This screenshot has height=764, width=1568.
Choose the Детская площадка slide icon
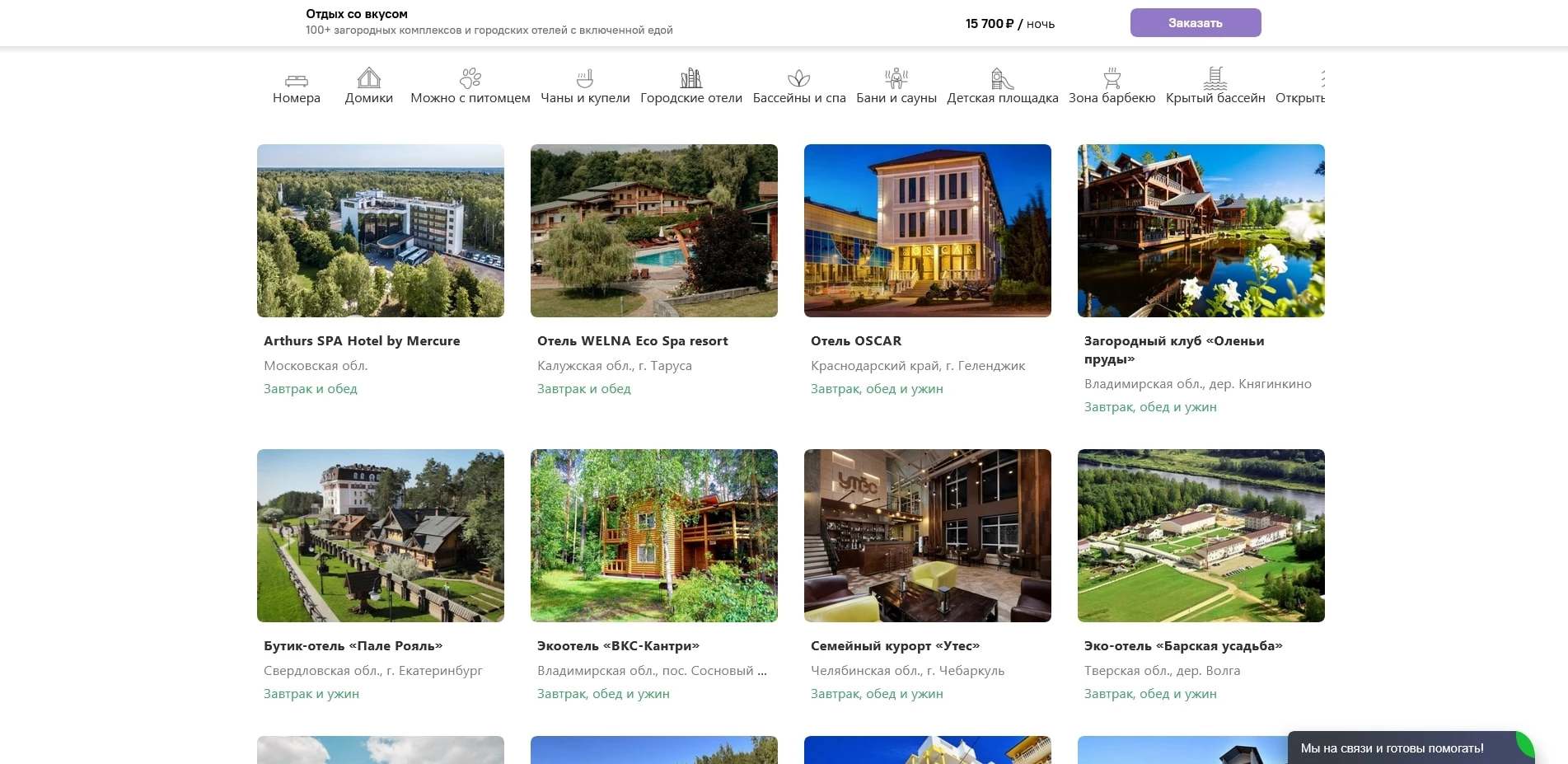[1002, 78]
